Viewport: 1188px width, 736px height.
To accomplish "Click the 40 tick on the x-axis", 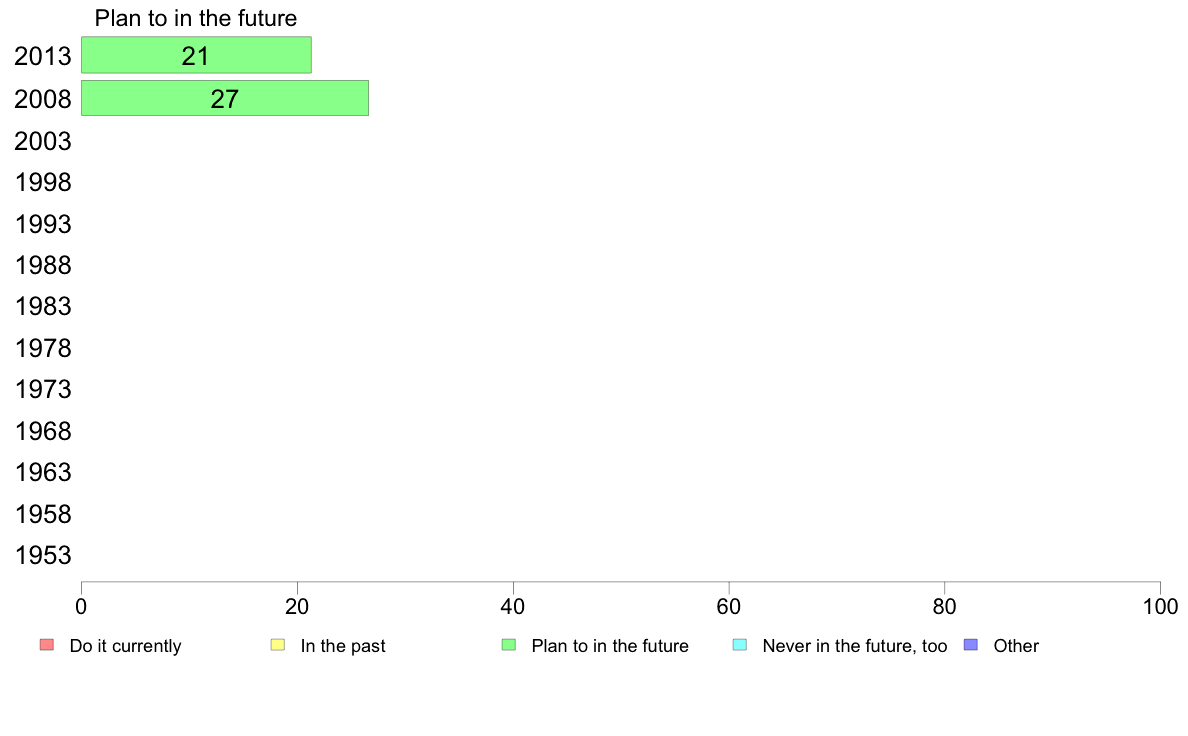I will (x=513, y=606).
